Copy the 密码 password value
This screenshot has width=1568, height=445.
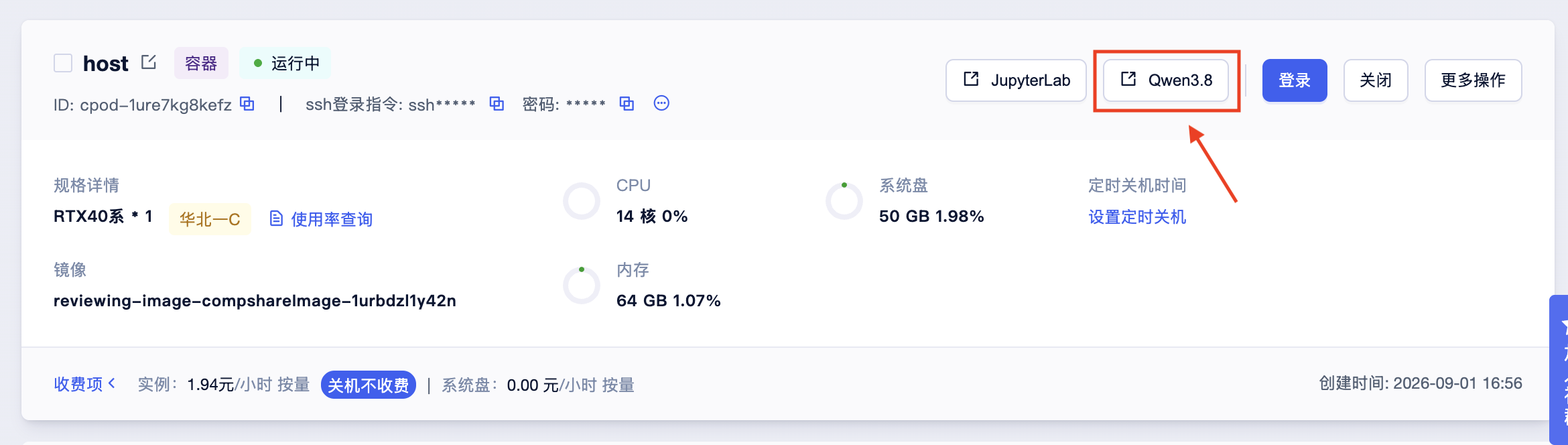click(627, 104)
